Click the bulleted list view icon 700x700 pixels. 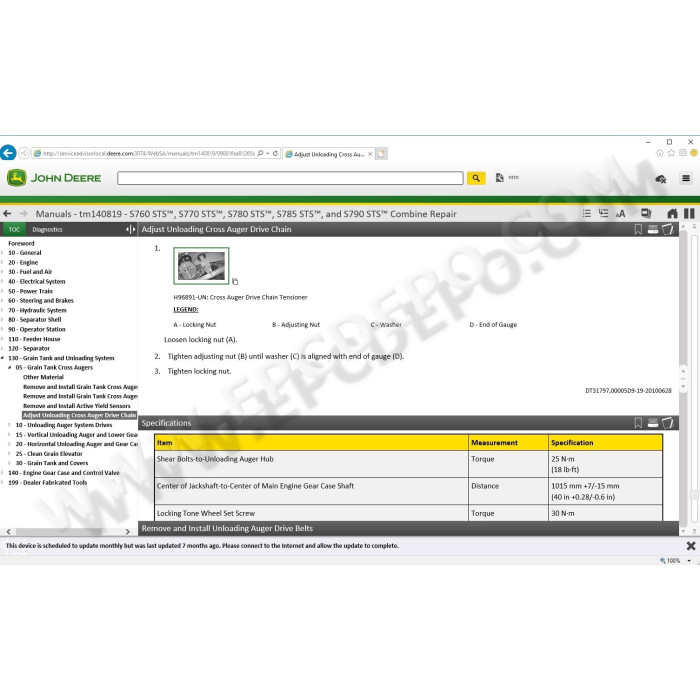click(x=587, y=213)
